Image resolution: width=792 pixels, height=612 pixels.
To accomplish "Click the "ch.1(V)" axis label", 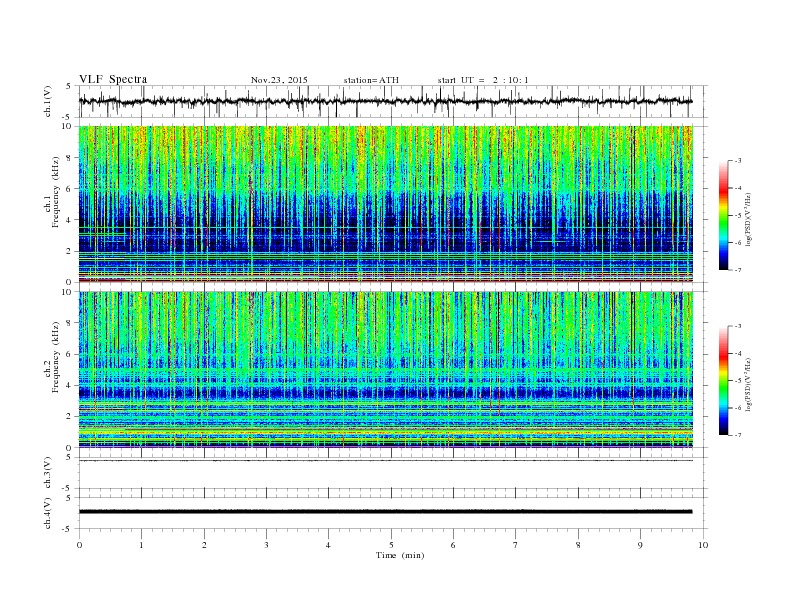I will 47,101.
